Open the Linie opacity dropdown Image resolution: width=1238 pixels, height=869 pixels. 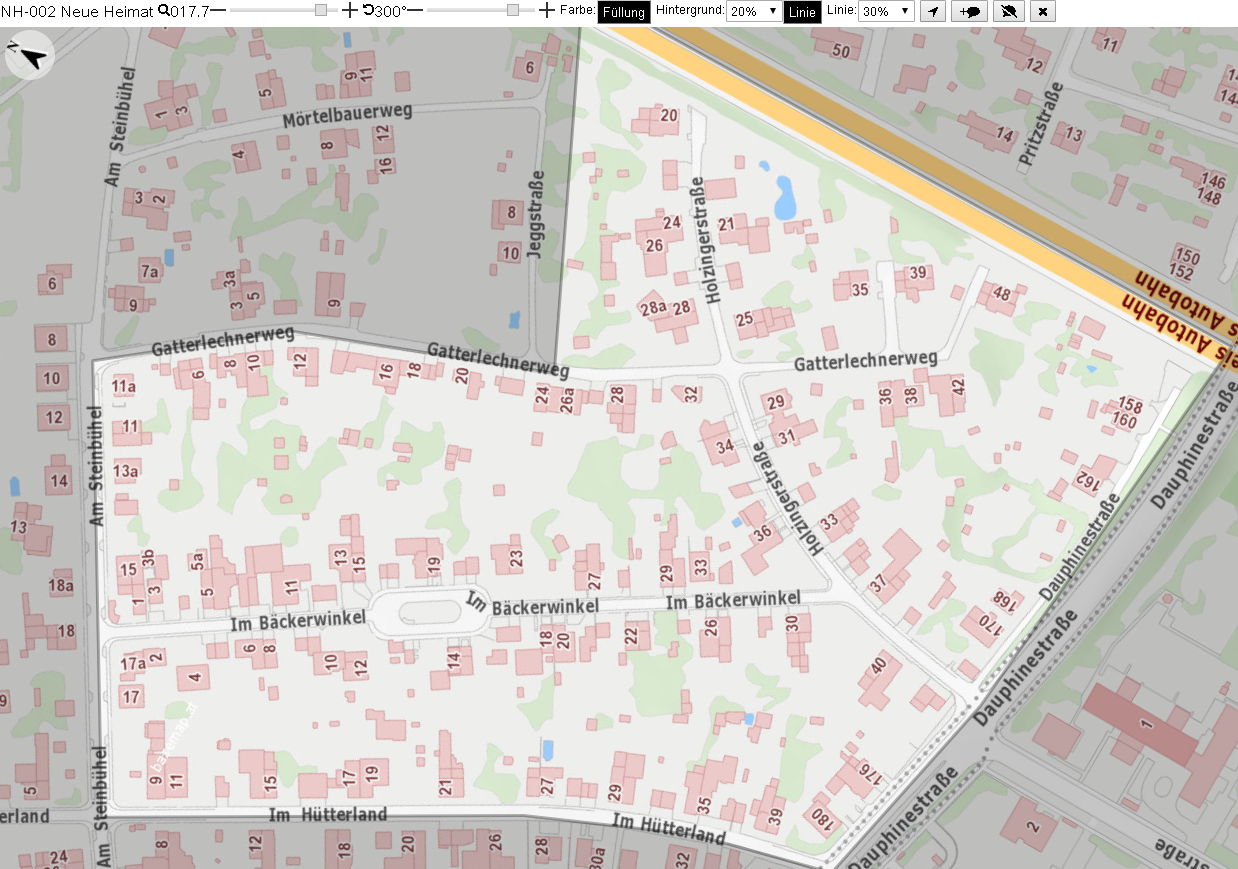click(887, 11)
